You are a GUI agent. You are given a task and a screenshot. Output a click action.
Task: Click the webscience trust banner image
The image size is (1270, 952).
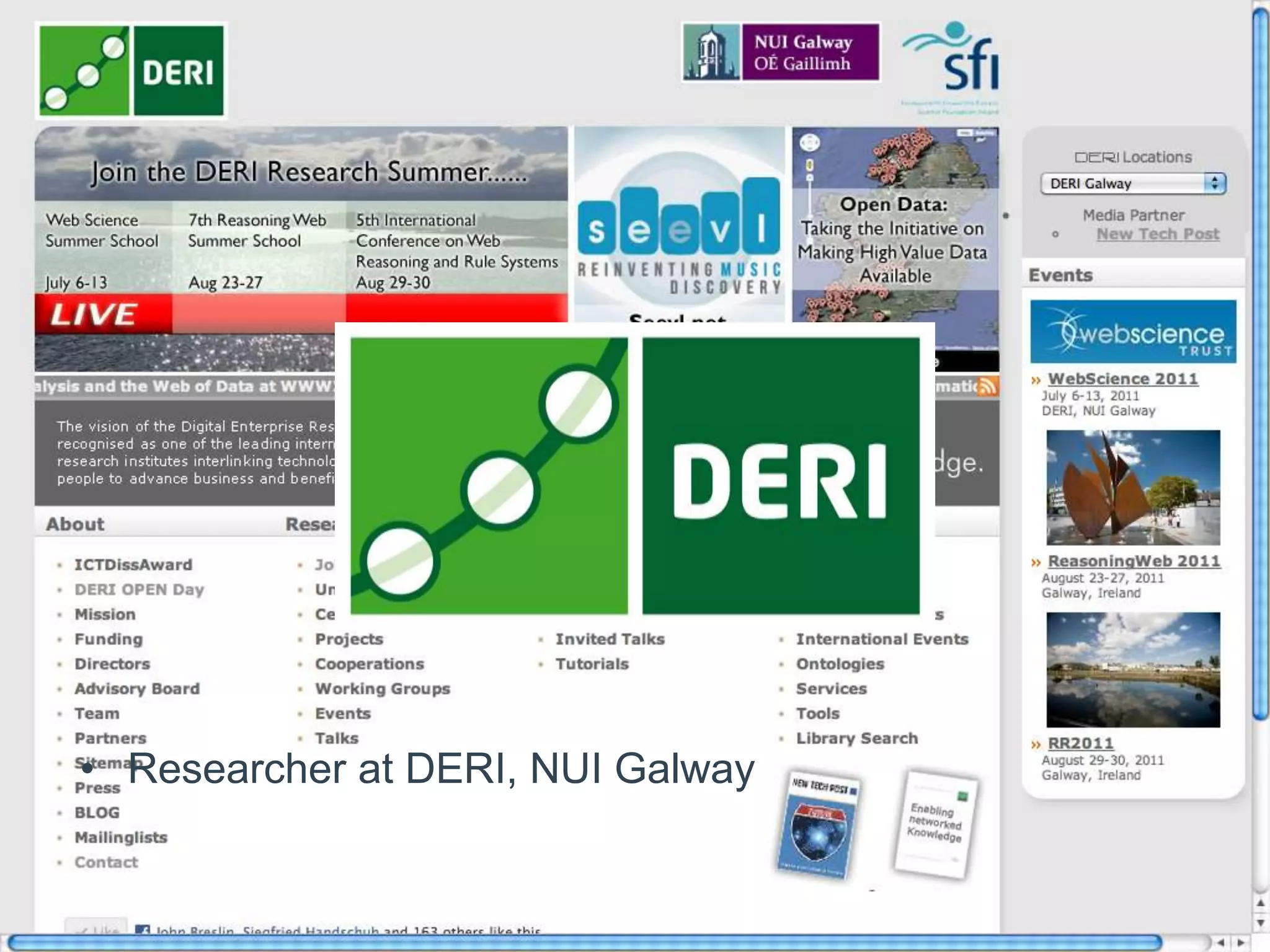(x=1133, y=332)
